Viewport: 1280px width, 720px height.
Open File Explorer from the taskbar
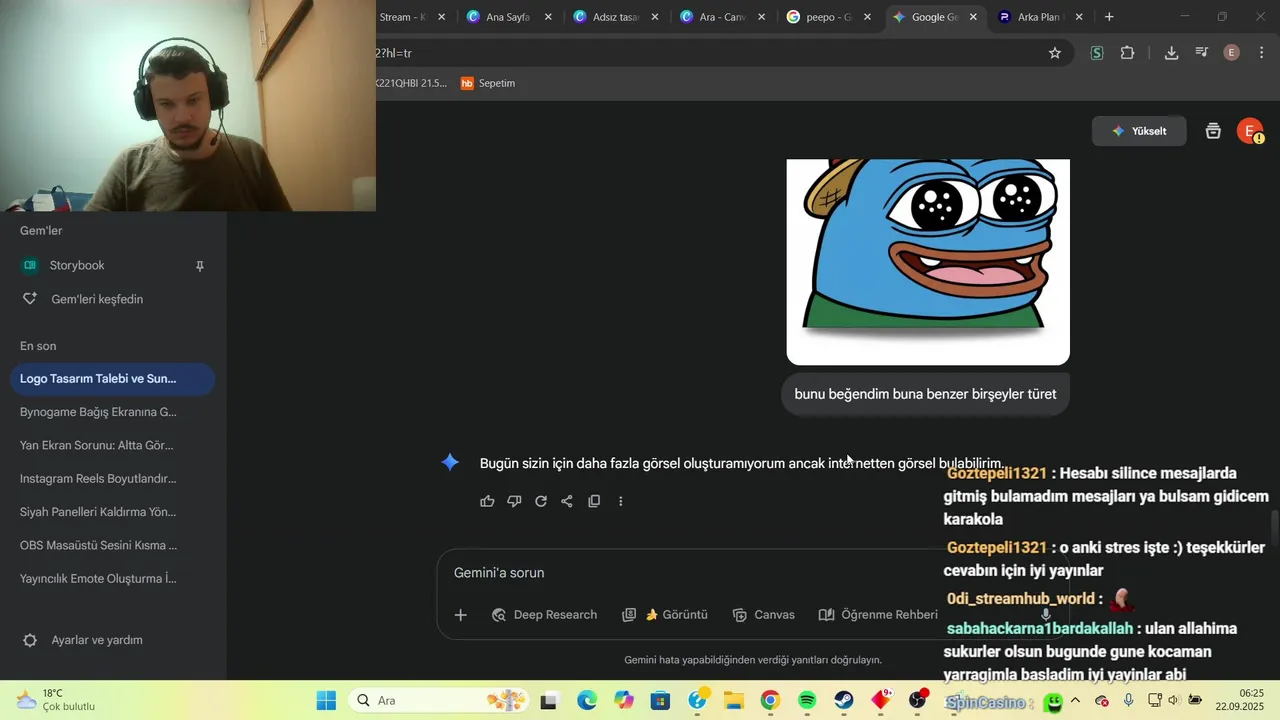click(x=733, y=700)
